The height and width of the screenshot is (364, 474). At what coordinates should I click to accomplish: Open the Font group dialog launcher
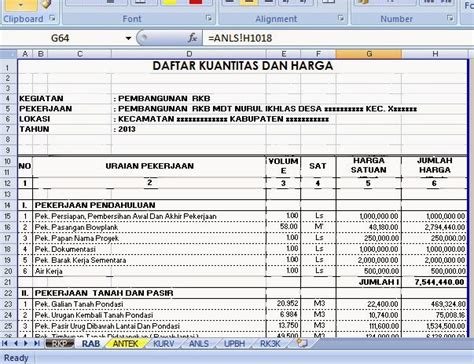pyautogui.click(x=209, y=18)
